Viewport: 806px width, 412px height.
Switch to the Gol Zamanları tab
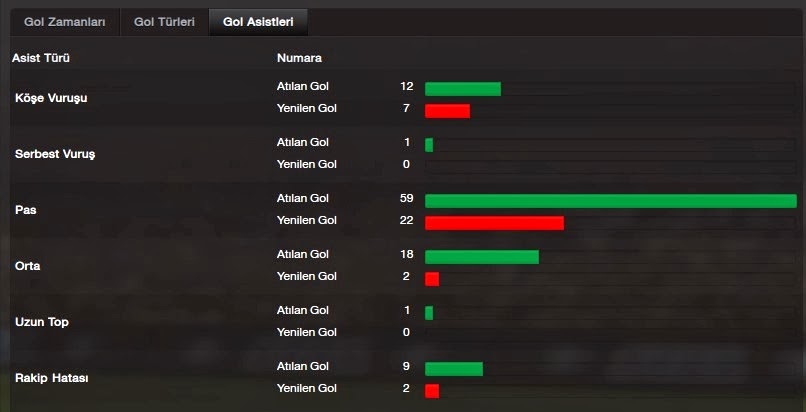65,23
